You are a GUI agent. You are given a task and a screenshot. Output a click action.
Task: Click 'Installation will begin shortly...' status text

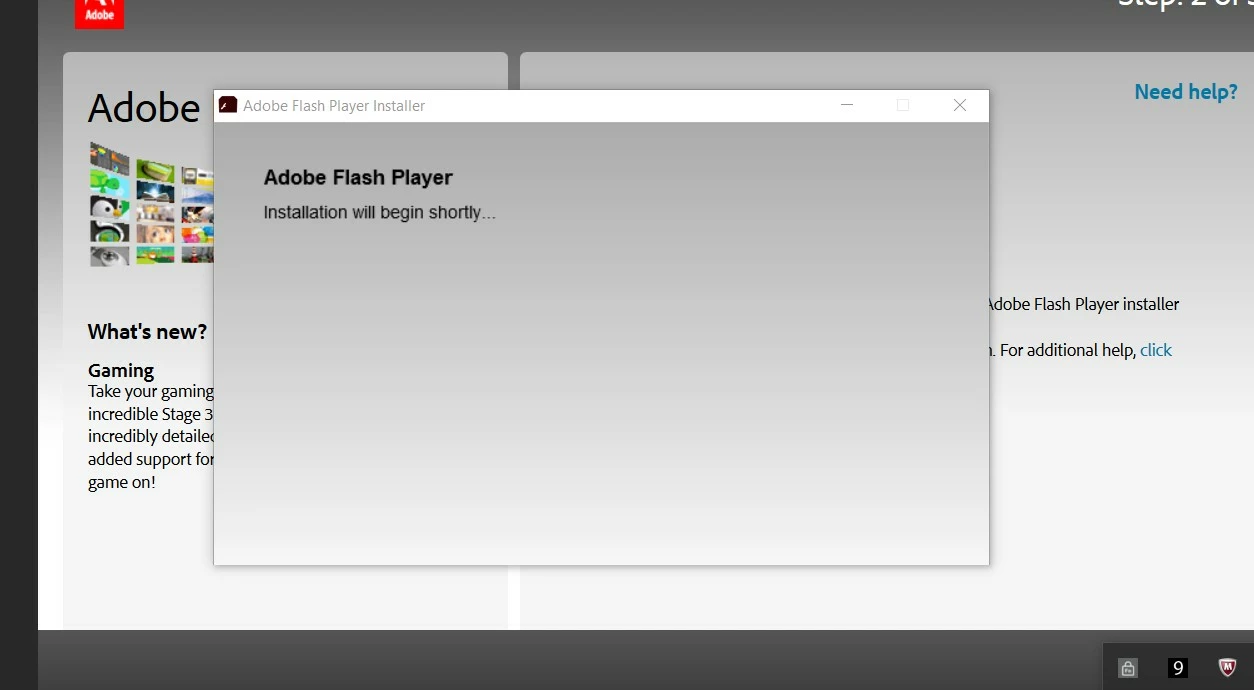(x=379, y=213)
